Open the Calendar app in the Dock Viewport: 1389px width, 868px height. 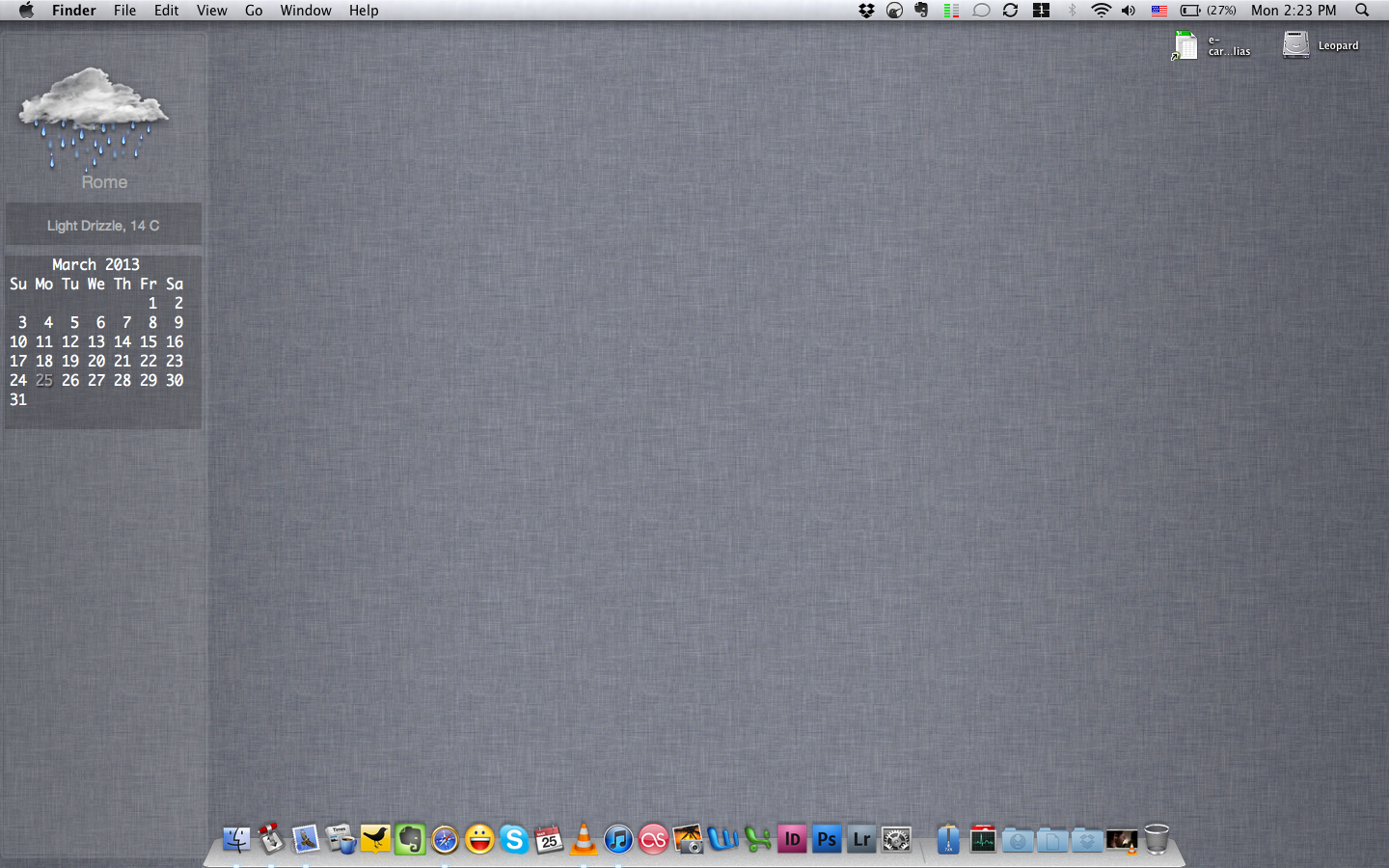tap(549, 839)
